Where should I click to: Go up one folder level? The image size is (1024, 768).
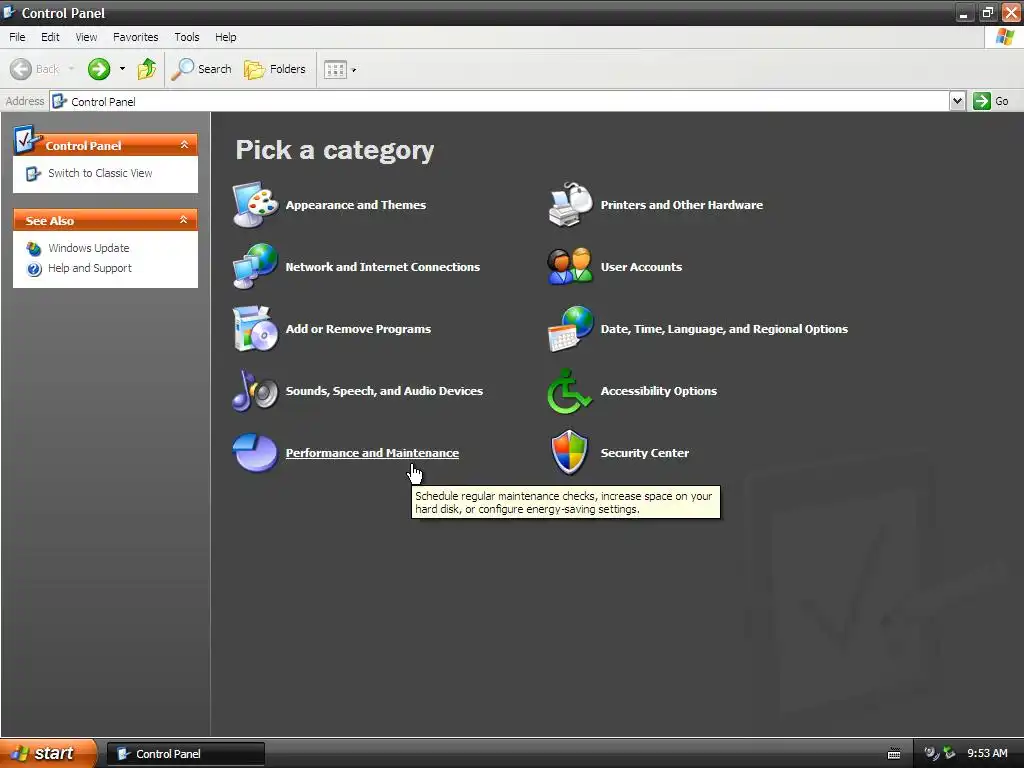coord(147,69)
